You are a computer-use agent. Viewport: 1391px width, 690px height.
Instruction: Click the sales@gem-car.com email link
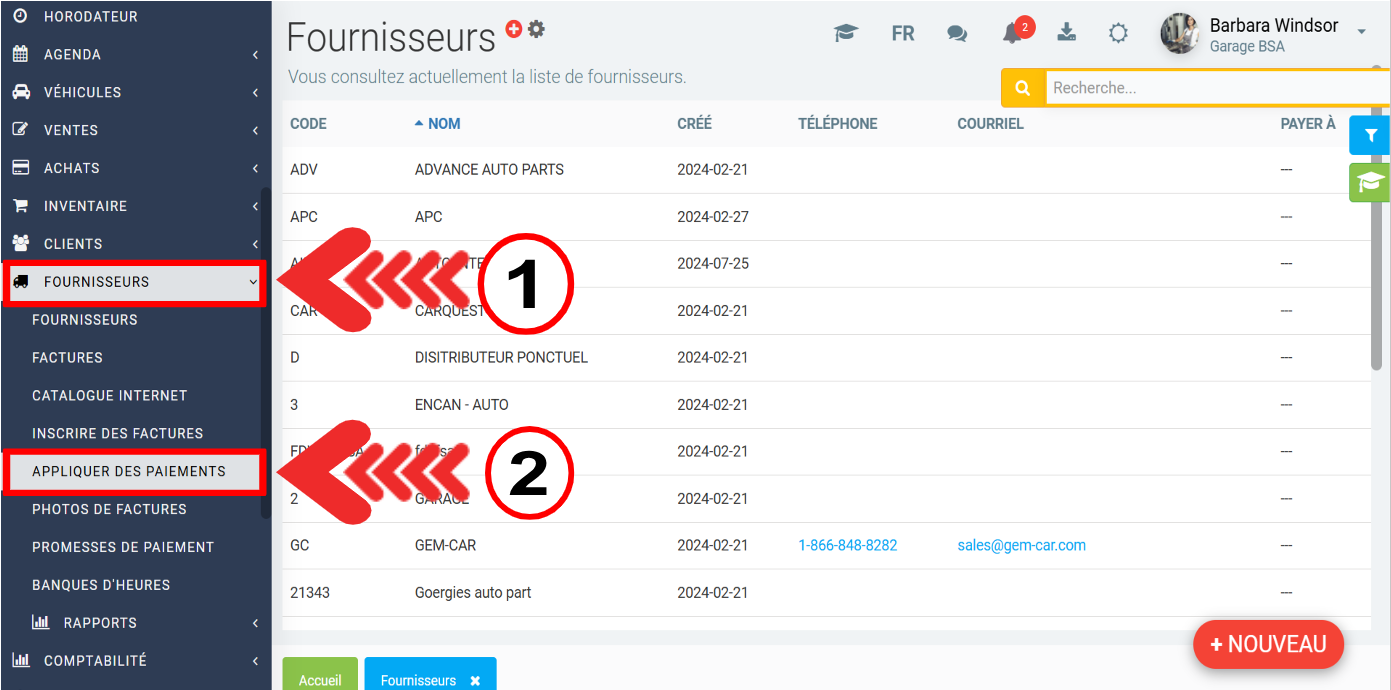point(1021,545)
